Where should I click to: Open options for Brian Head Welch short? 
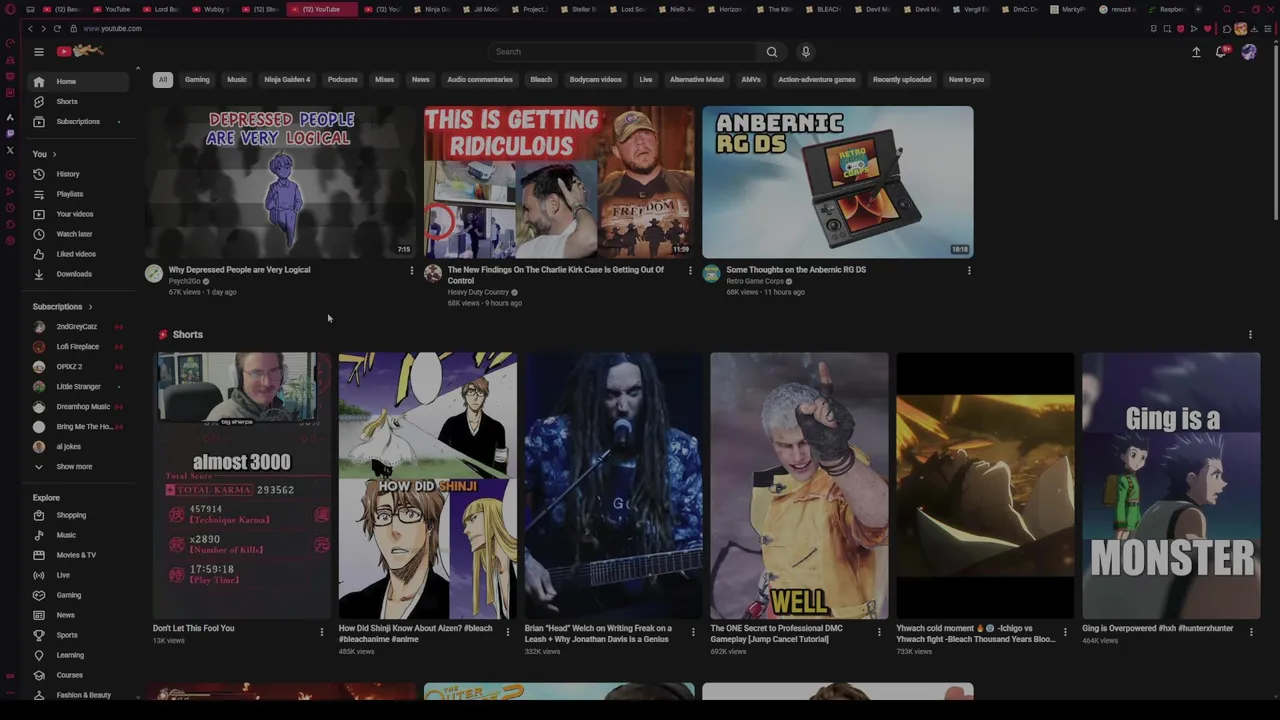[x=693, y=632]
